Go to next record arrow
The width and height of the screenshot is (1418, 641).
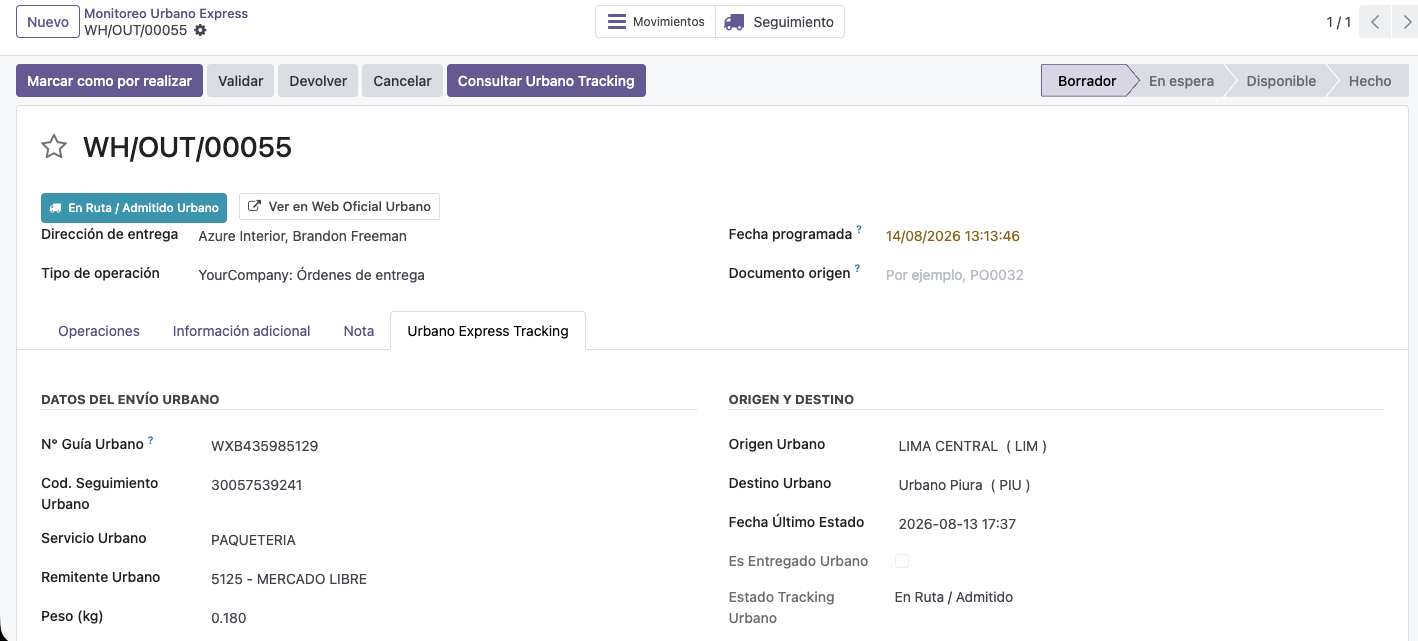1405,22
